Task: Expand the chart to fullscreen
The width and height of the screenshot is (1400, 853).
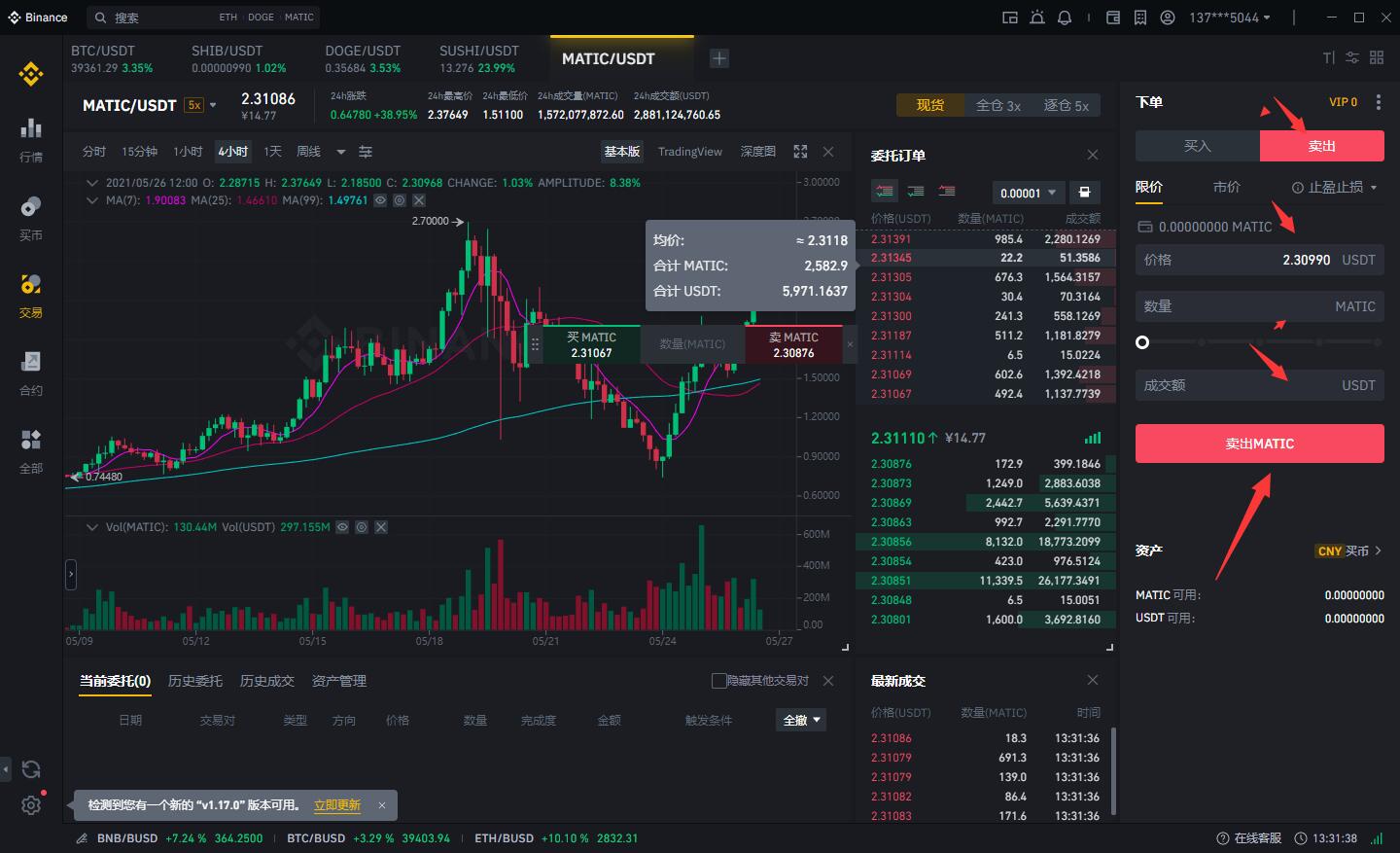Action: 800,152
